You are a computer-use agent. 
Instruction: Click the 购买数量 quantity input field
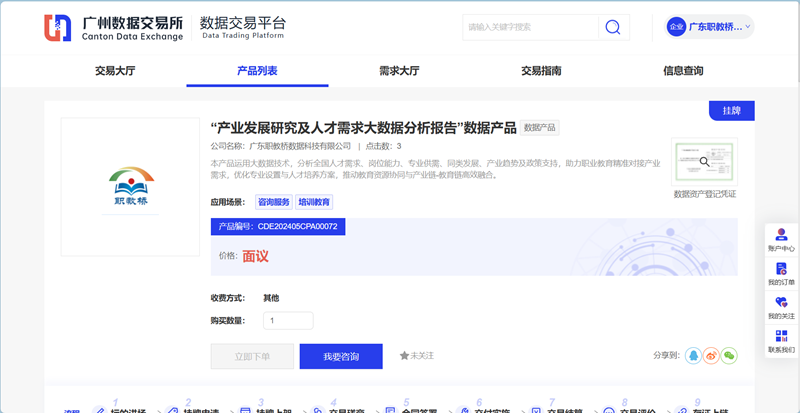pos(288,321)
